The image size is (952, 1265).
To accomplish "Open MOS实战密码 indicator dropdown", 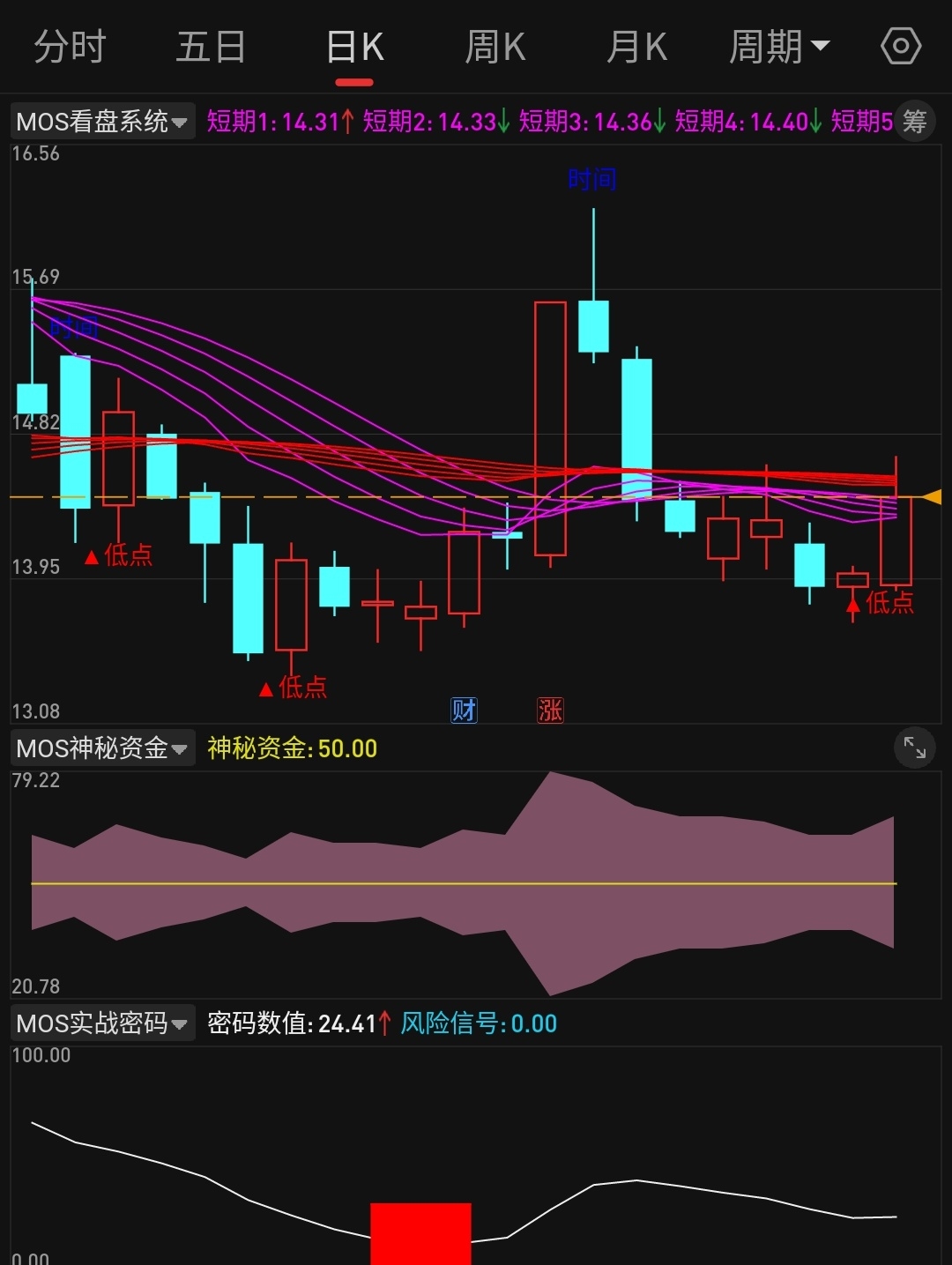I will [x=102, y=1023].
